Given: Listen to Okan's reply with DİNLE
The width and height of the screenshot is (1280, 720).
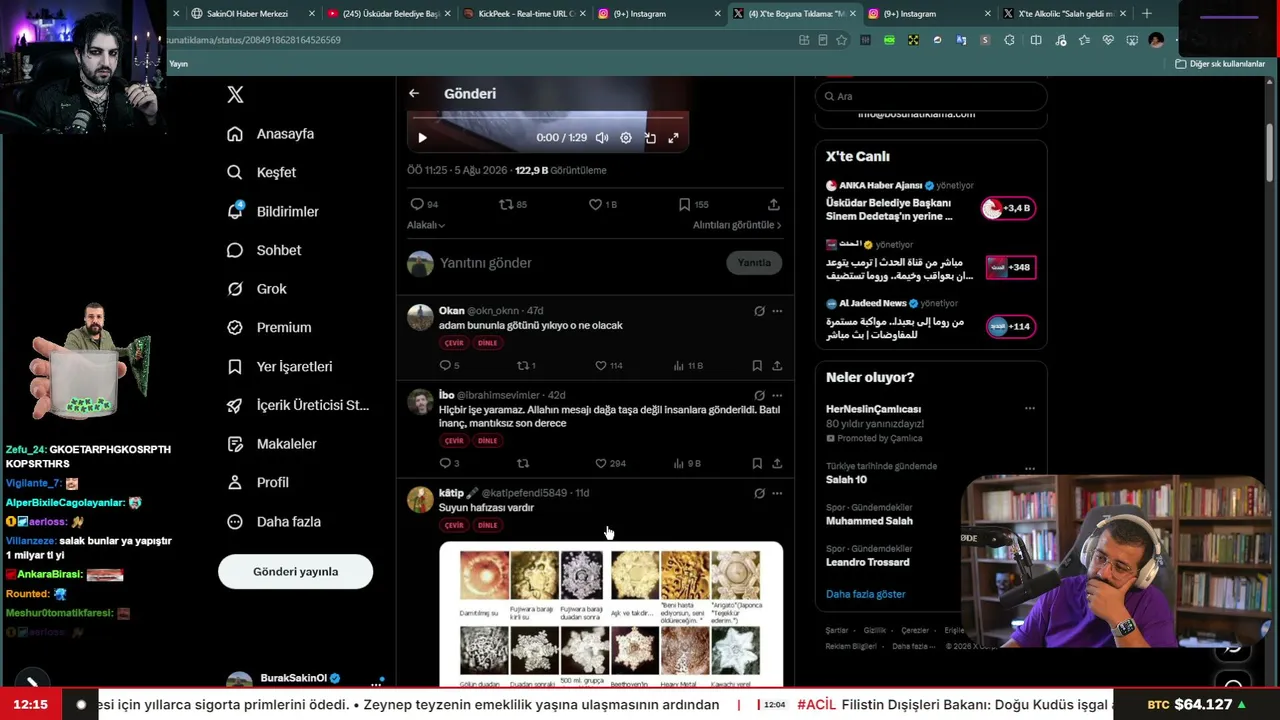Looking at the screenshot, I should click(x=487, y=343).
